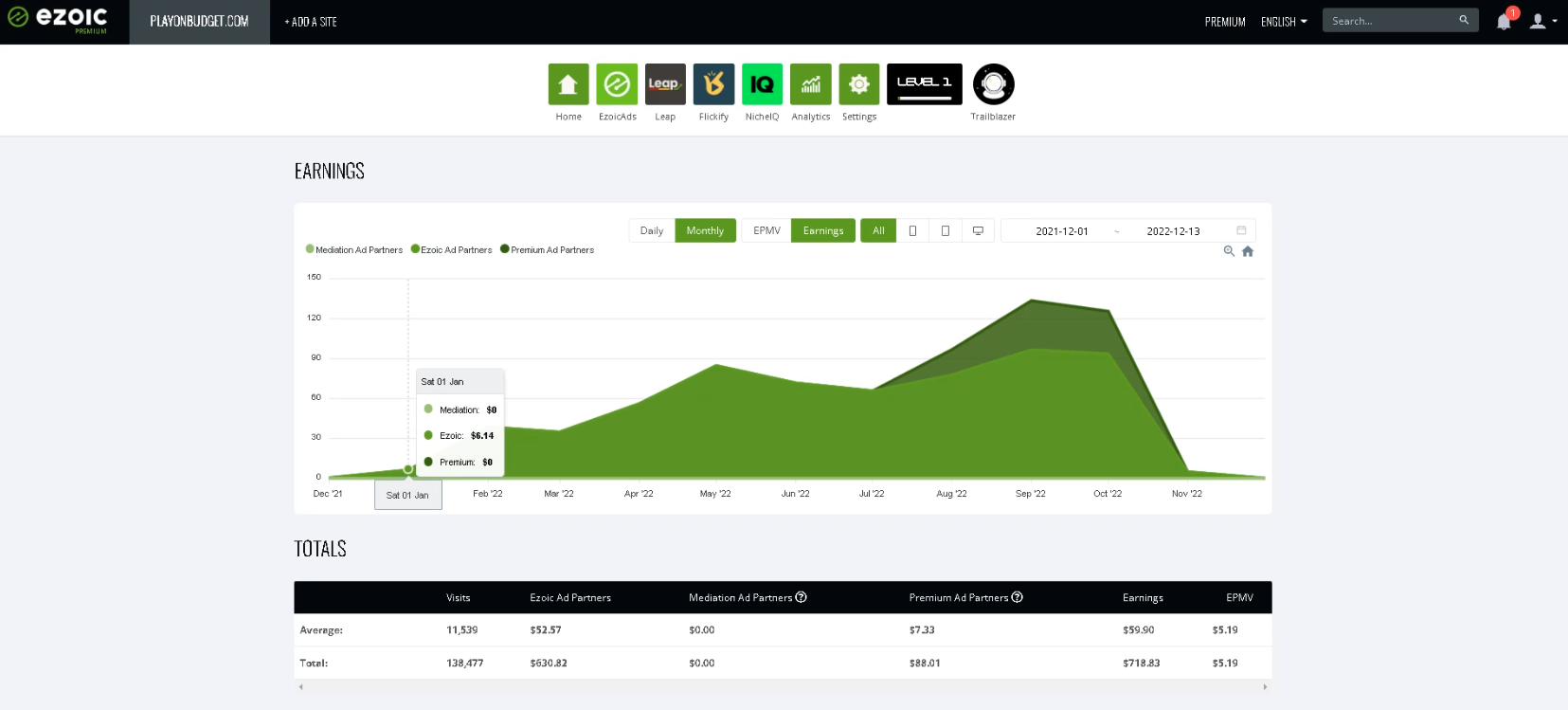Screen dimensions: 1568x710
Task: Show Earnings in the chart
Action: click(823, 230)
